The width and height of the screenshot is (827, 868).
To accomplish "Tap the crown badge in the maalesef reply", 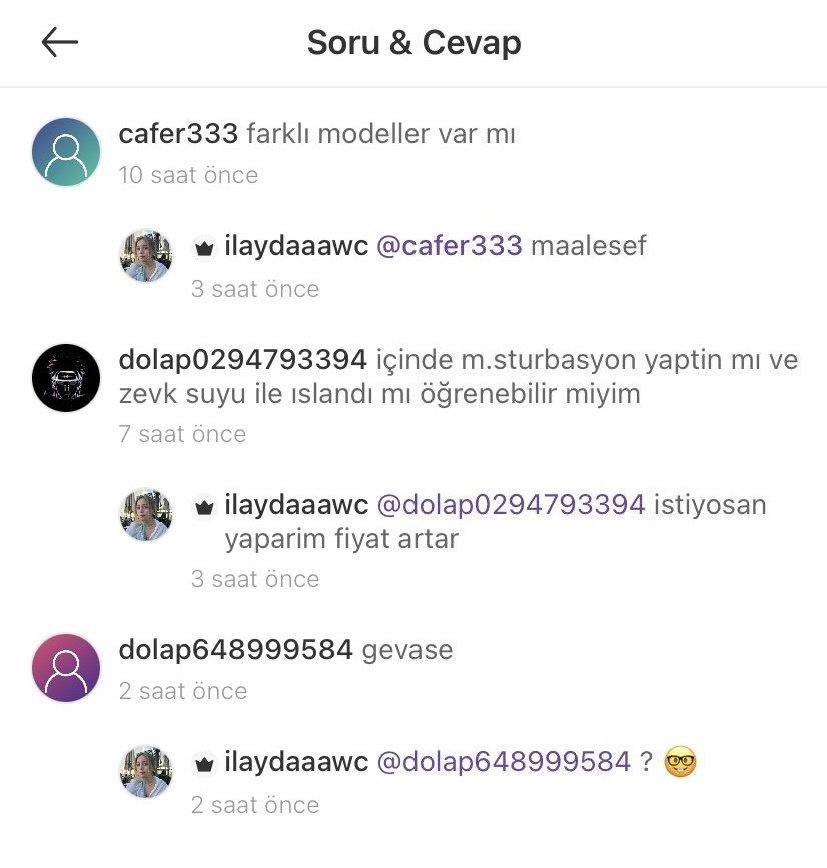I will click(x=204, y=248).
